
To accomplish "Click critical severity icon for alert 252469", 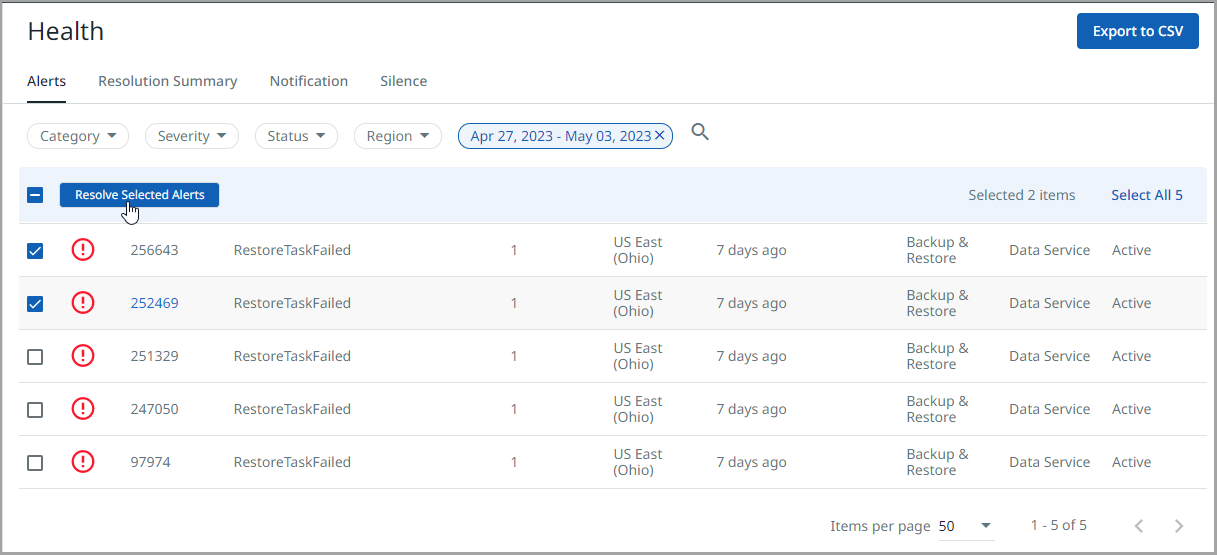I will click(x=83, y=303).
